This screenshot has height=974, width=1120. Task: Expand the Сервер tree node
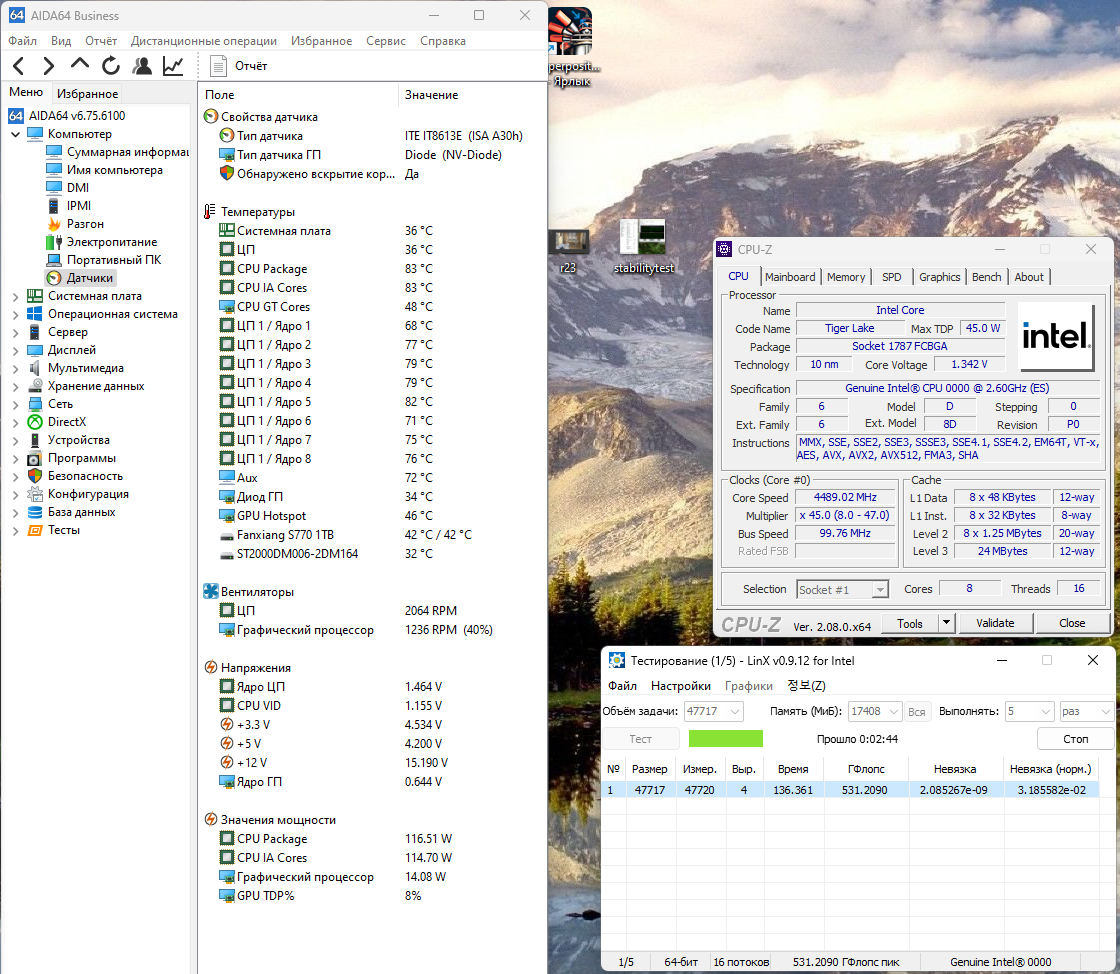pos(15,332)
